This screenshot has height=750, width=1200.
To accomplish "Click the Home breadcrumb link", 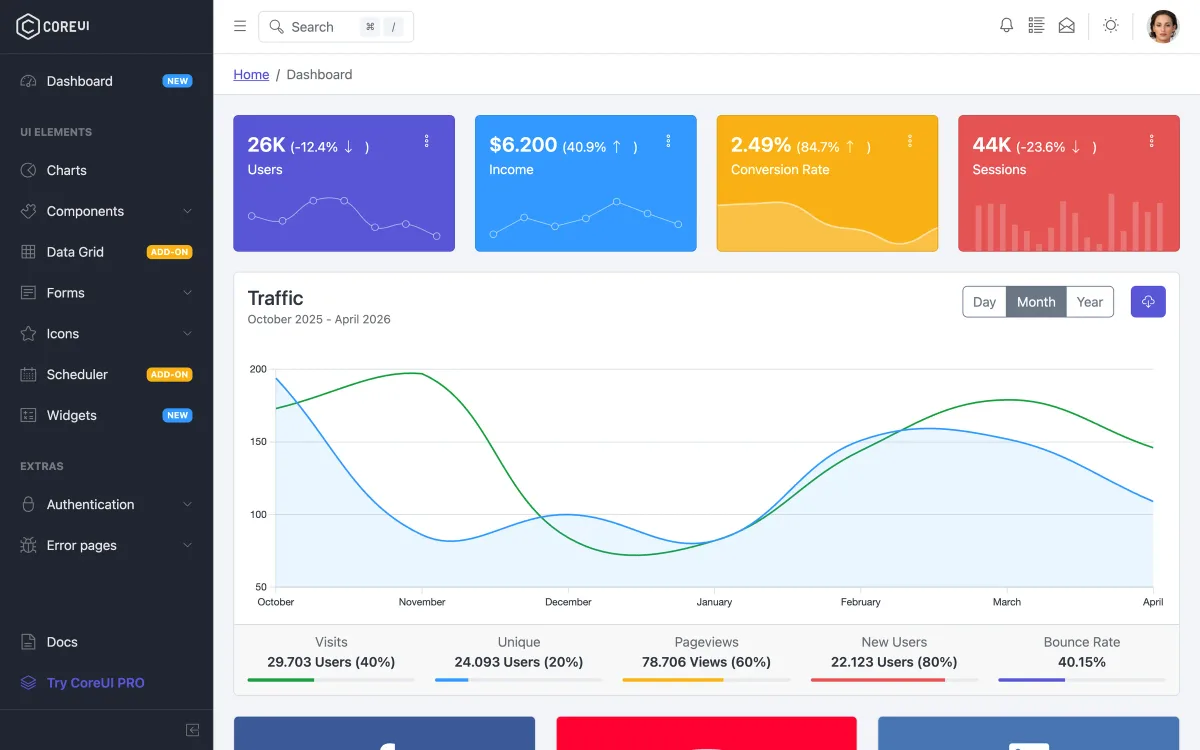I will (x=251, y=74).
